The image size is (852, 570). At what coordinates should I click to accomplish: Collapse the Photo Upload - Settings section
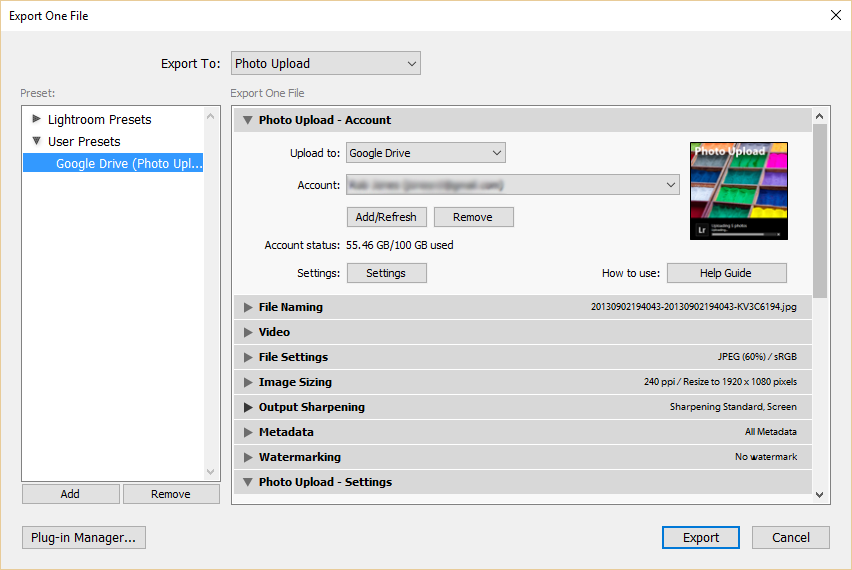pos(248,482)
